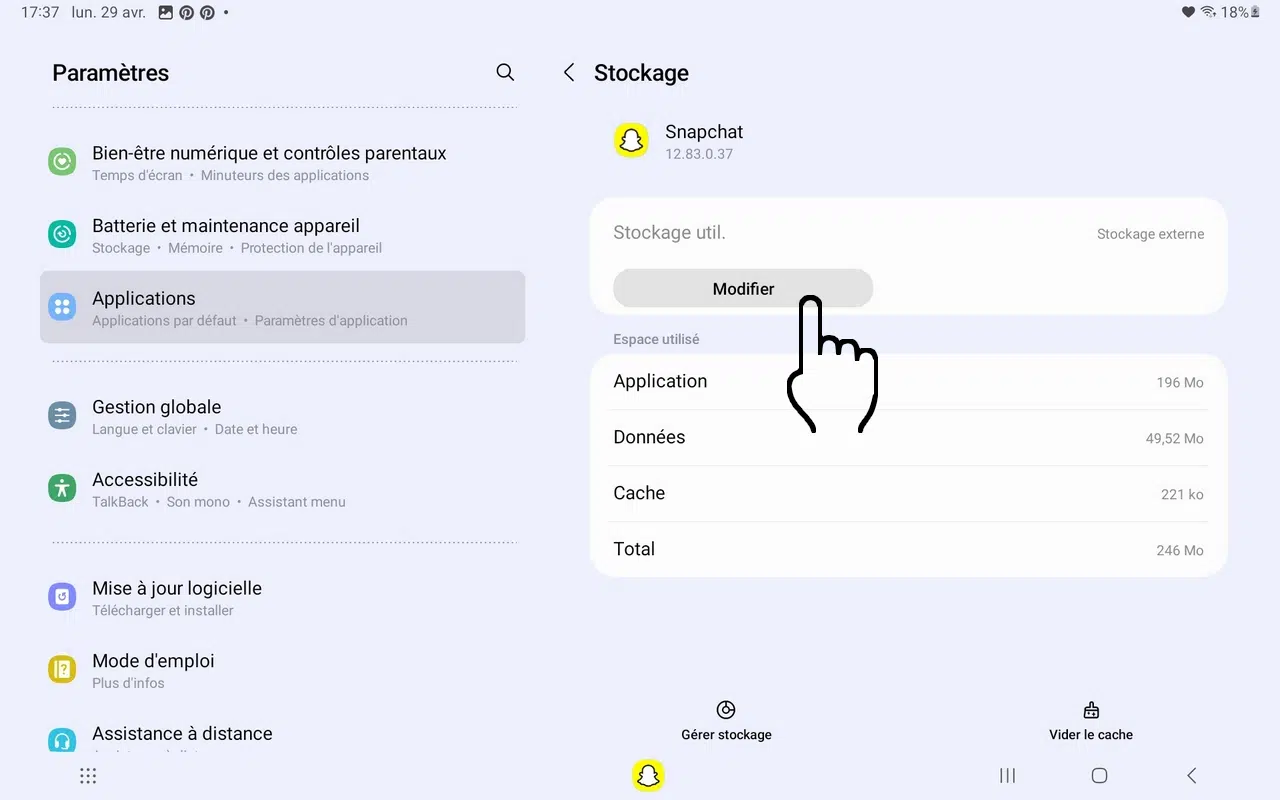
Task: Open Mode d'emploi entry
Action: [282, 670]
